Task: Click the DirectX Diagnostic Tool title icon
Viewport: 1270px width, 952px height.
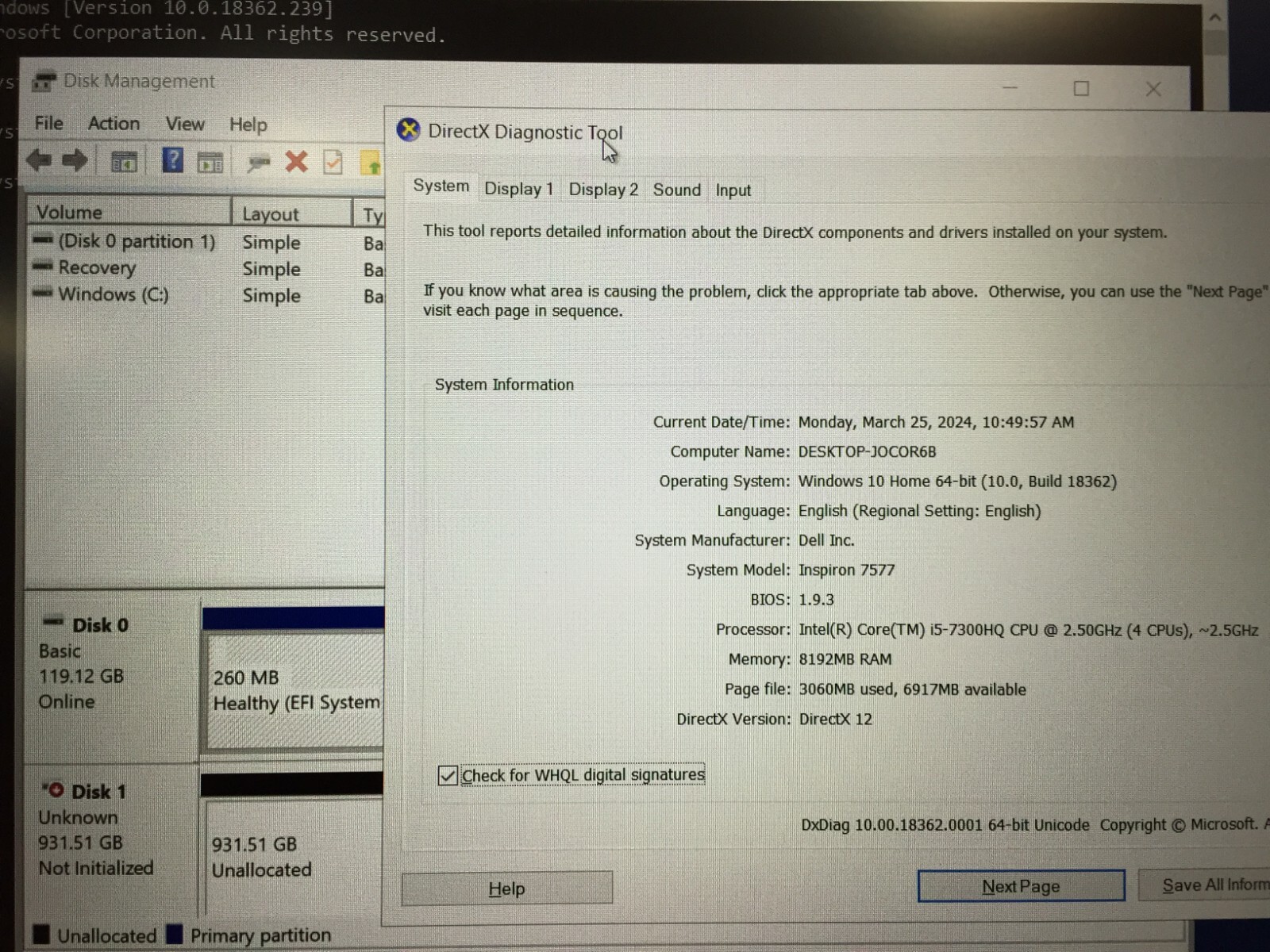Action: point(408,129)
